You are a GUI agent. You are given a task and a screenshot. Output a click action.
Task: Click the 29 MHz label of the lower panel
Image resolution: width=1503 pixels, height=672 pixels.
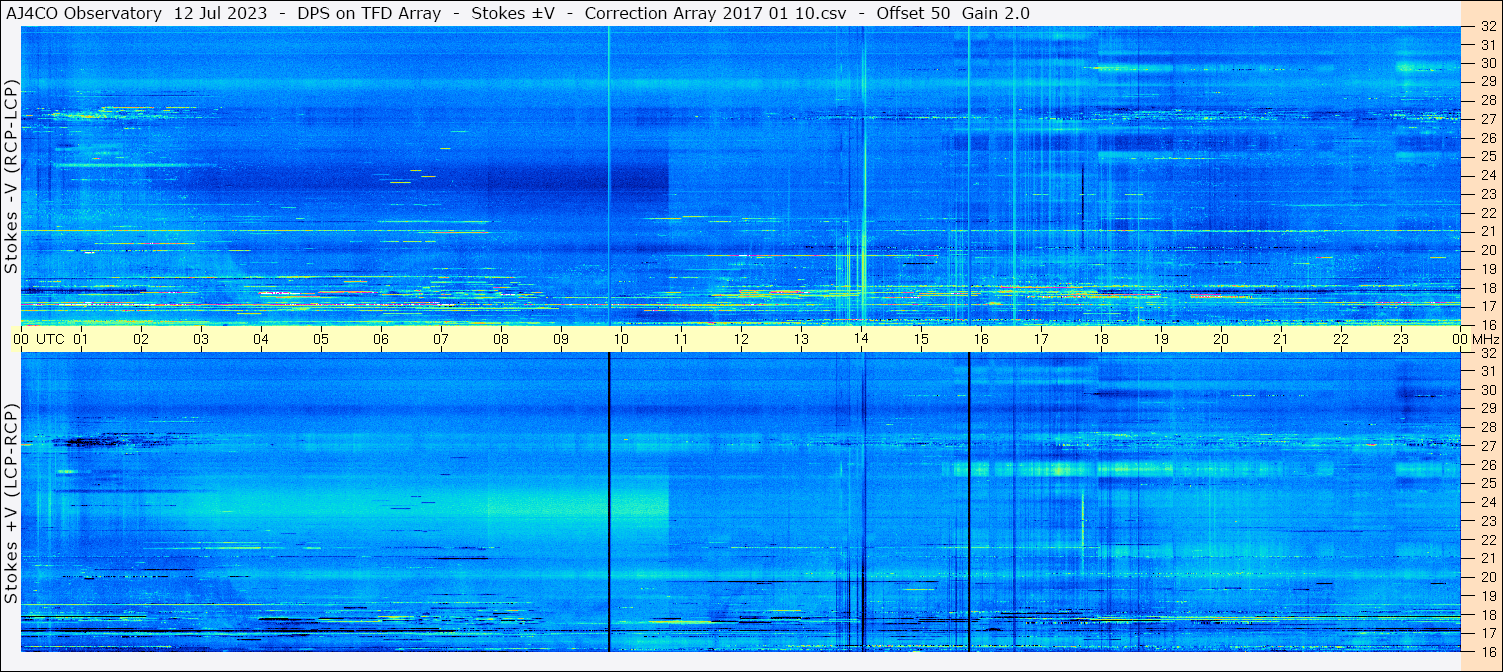(x=1488, y=409)
